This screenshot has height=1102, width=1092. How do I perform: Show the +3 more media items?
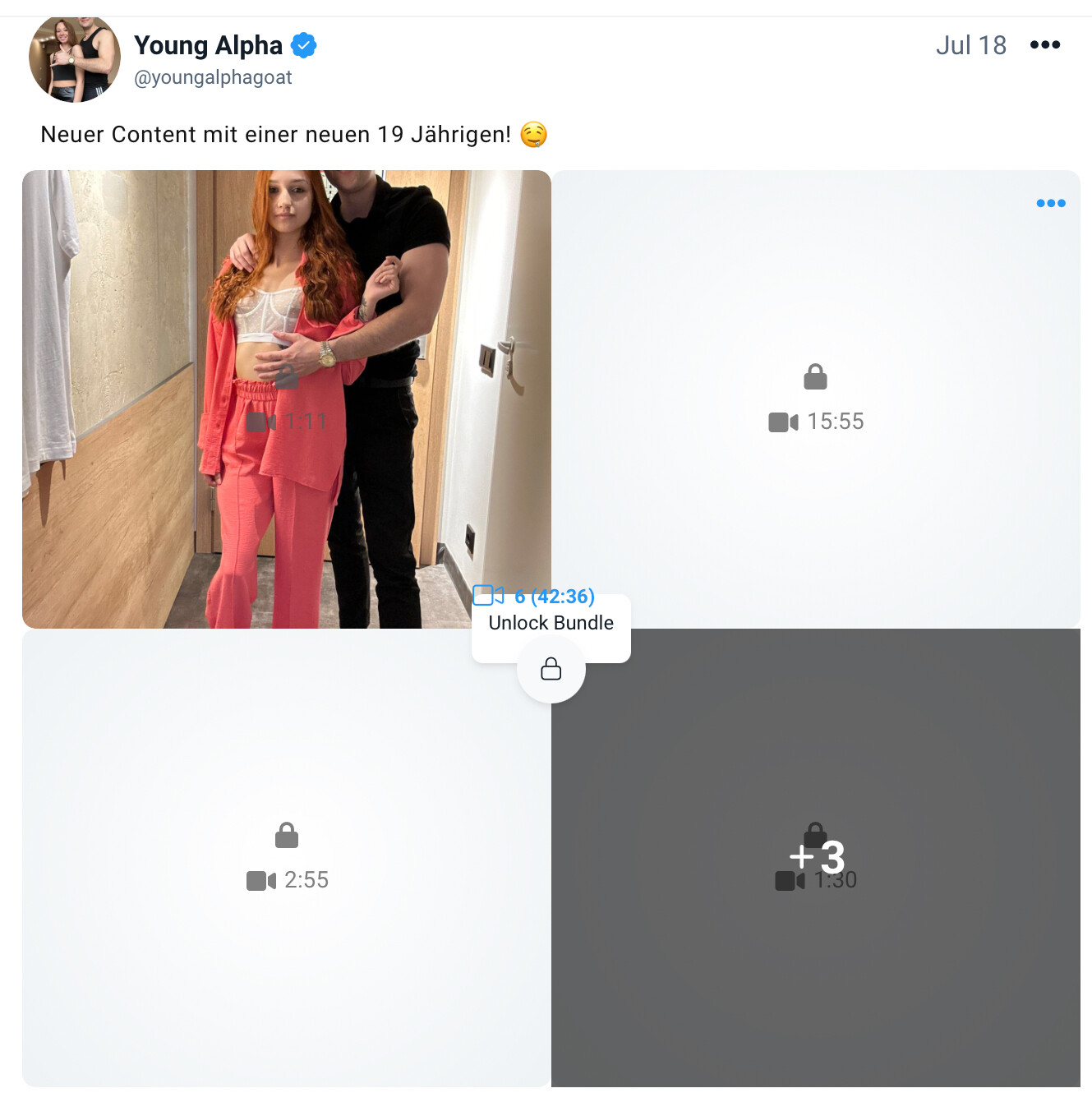point(816,858)
